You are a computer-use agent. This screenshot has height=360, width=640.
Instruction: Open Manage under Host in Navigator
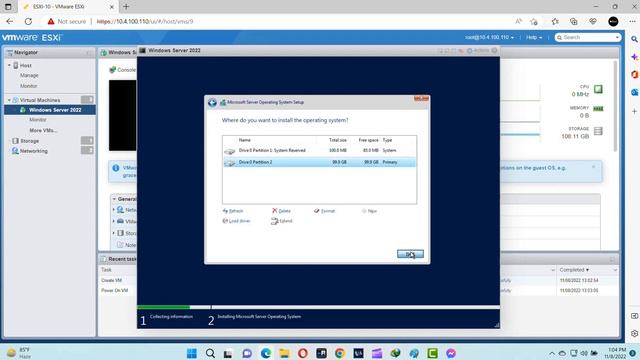click(29, 76)
